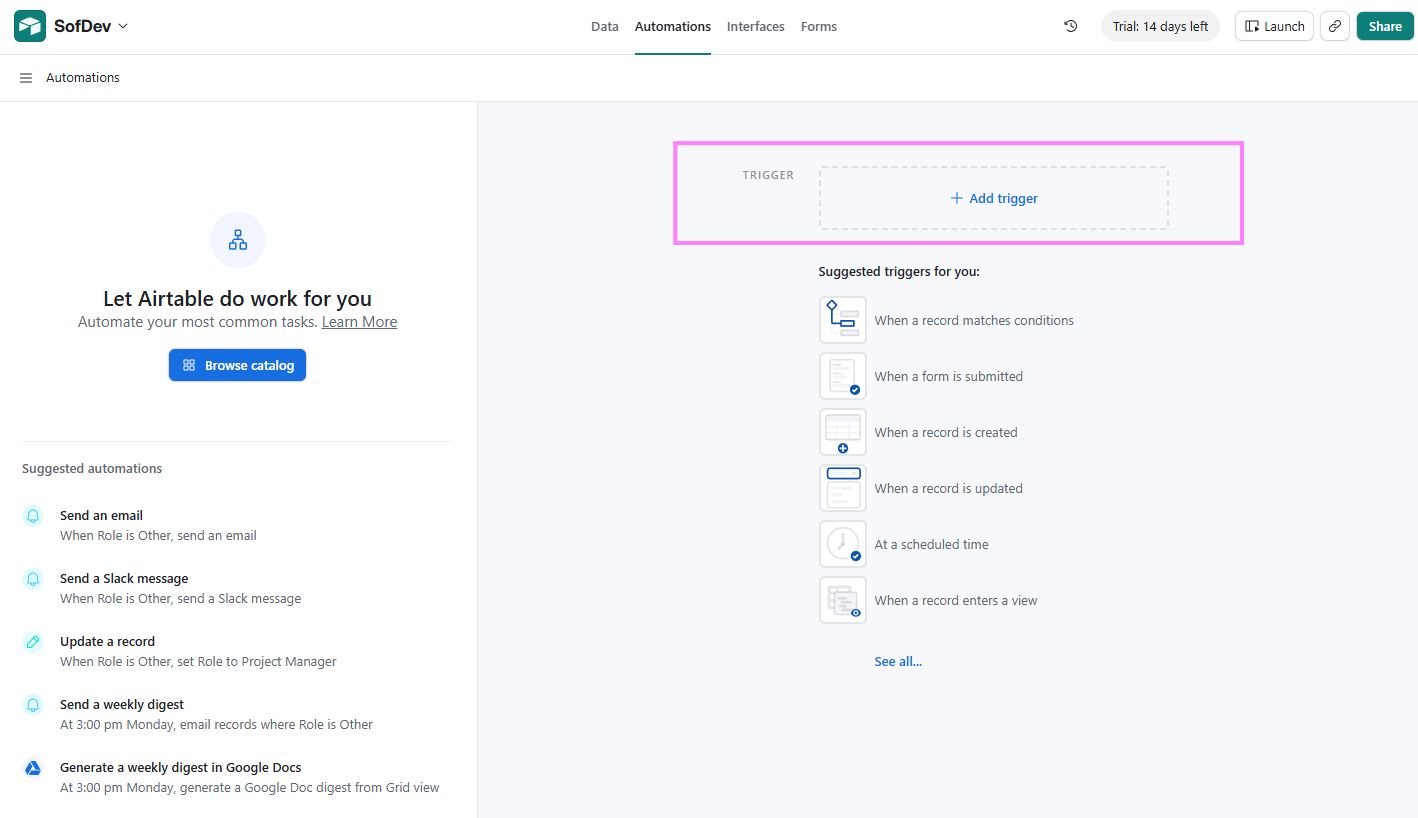Choose When a record enters a view
This screenshot has height=818, width=1418.
[x=956, y=601]
